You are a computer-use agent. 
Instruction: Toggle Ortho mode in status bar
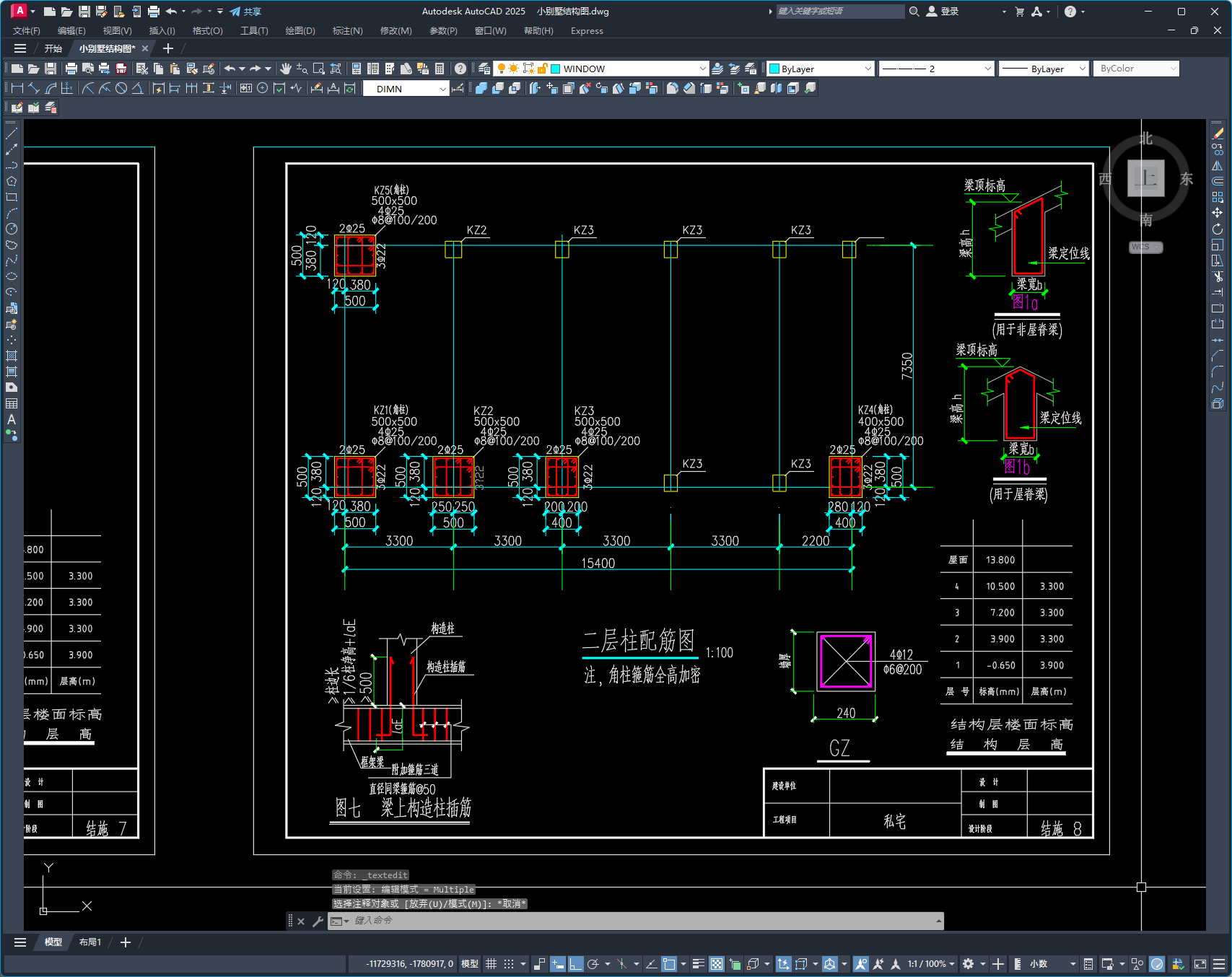pyautogui.click(x=575, y=964)
